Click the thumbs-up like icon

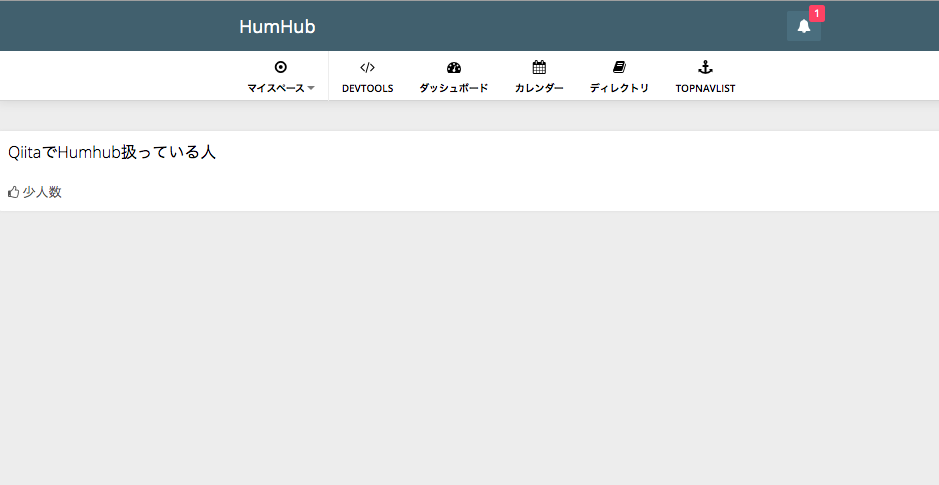[13, 192]
